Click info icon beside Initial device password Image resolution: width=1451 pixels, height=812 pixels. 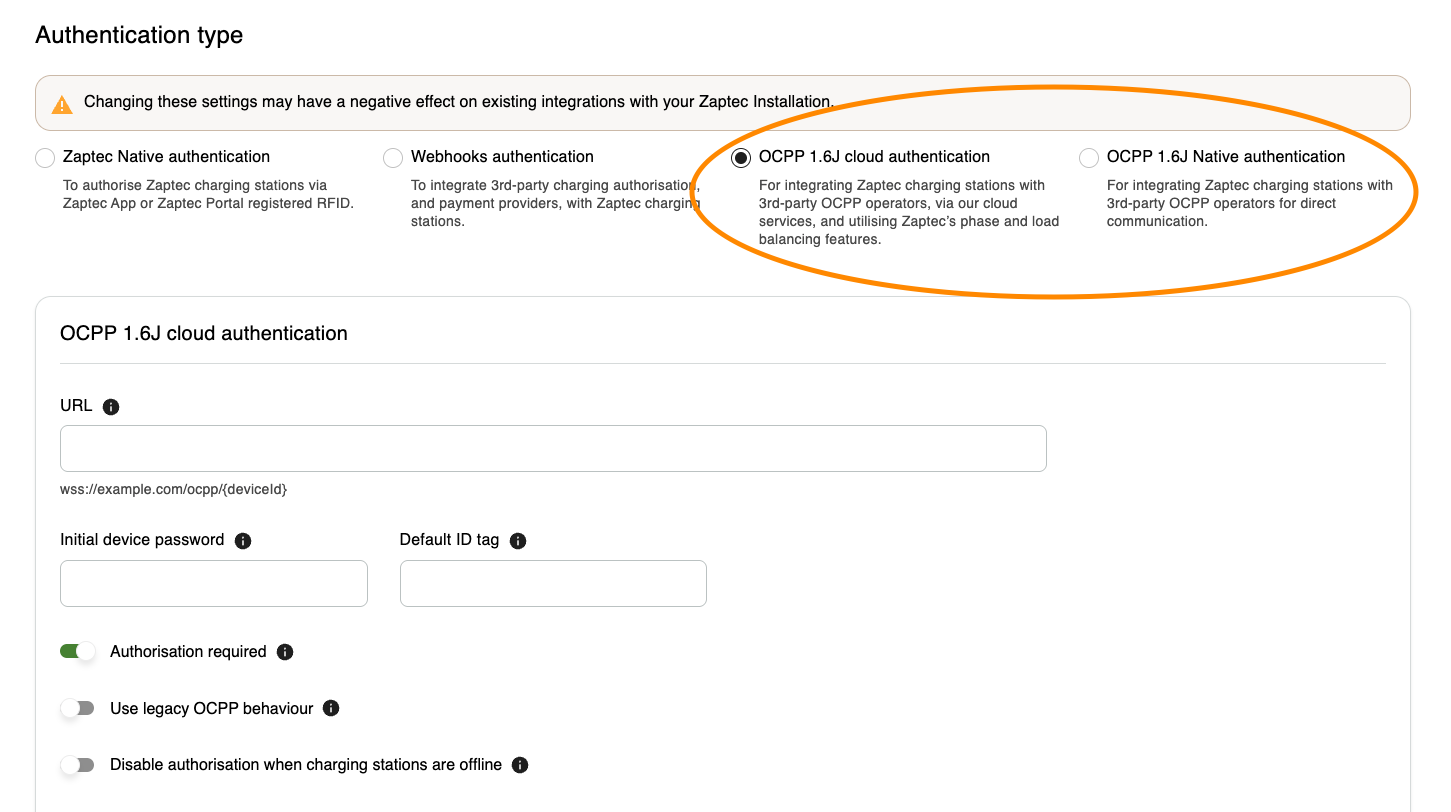point(243,541)
